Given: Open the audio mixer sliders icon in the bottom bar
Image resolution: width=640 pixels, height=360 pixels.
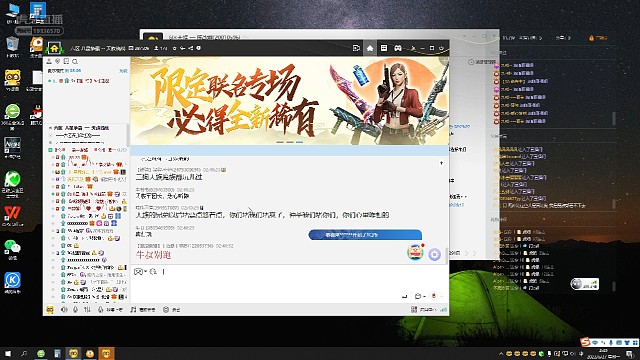Looking at the screenshot, I should [87, 310].
